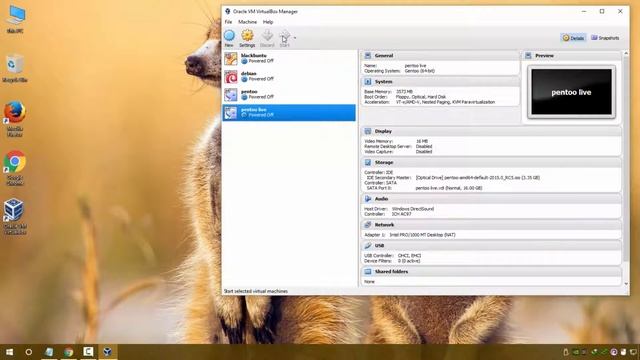Screen dimensions: 640x360
Task: Click the Windows DirectSound host driver text
Action: tap(413, 209)
